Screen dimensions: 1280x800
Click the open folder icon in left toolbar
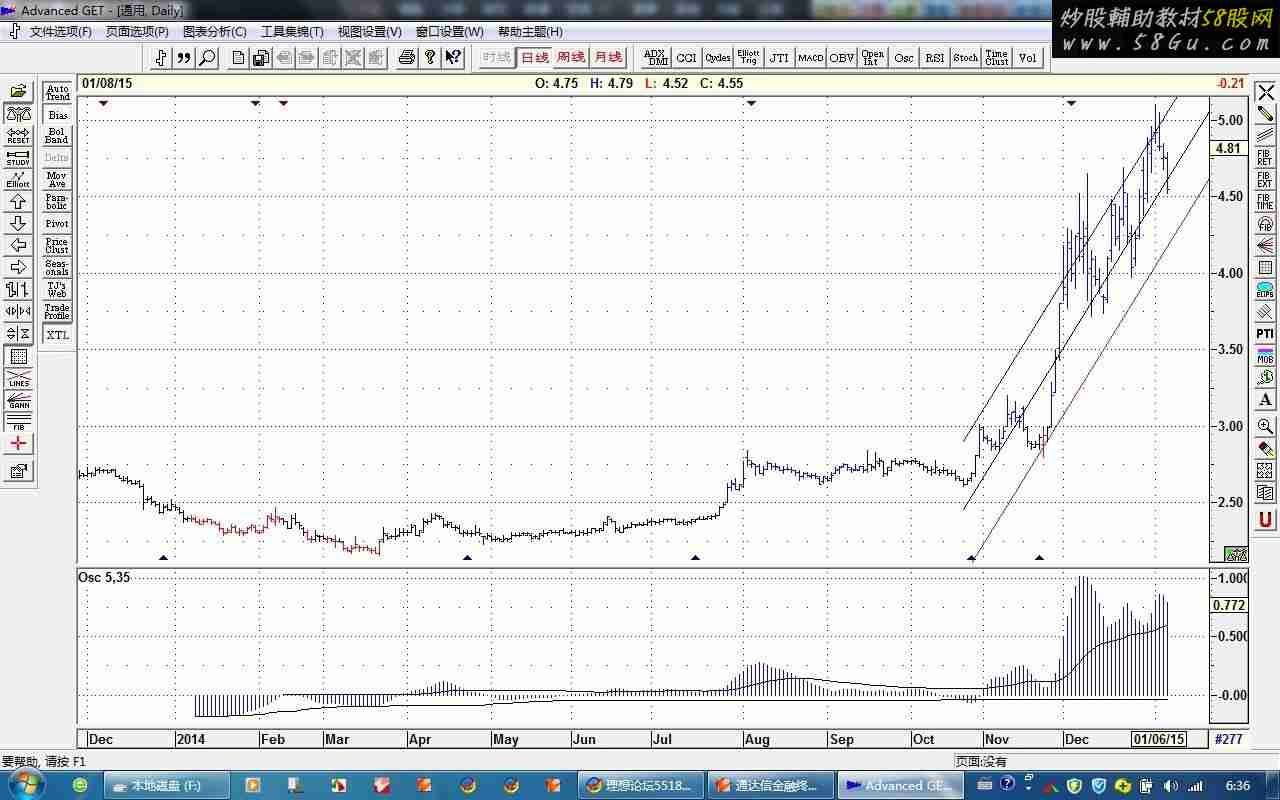coord(18,92)
